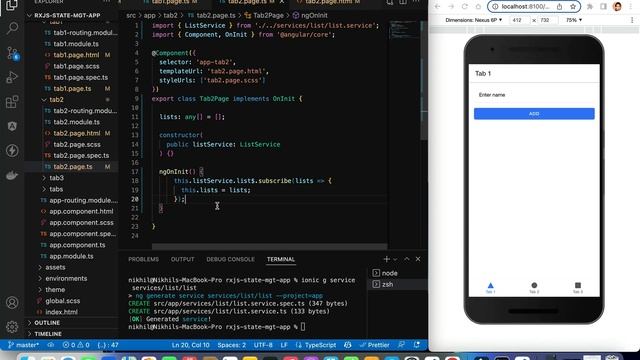Open the Manage gear icon
Image resolution: width=640 pixels, height=360 pixels.
pos(12,327)
